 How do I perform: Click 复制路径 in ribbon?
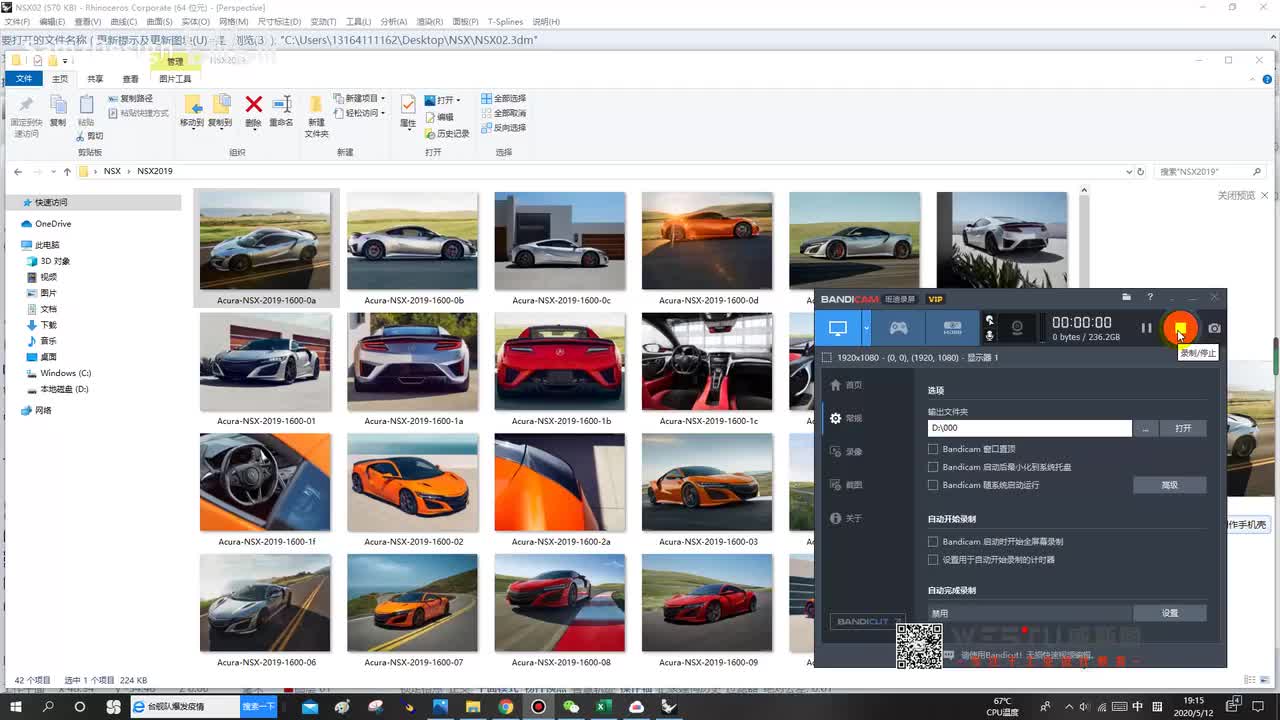pyautogui.click(x=130, y=99)
